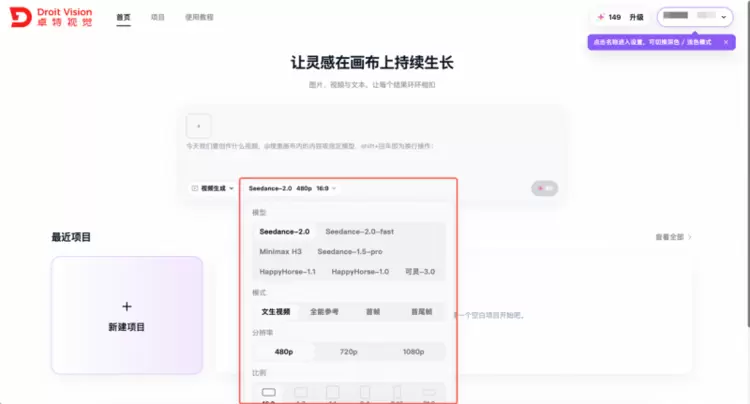Click the 新建项目 new project card
The image size is (750, 404).
(x=127, y=315)
